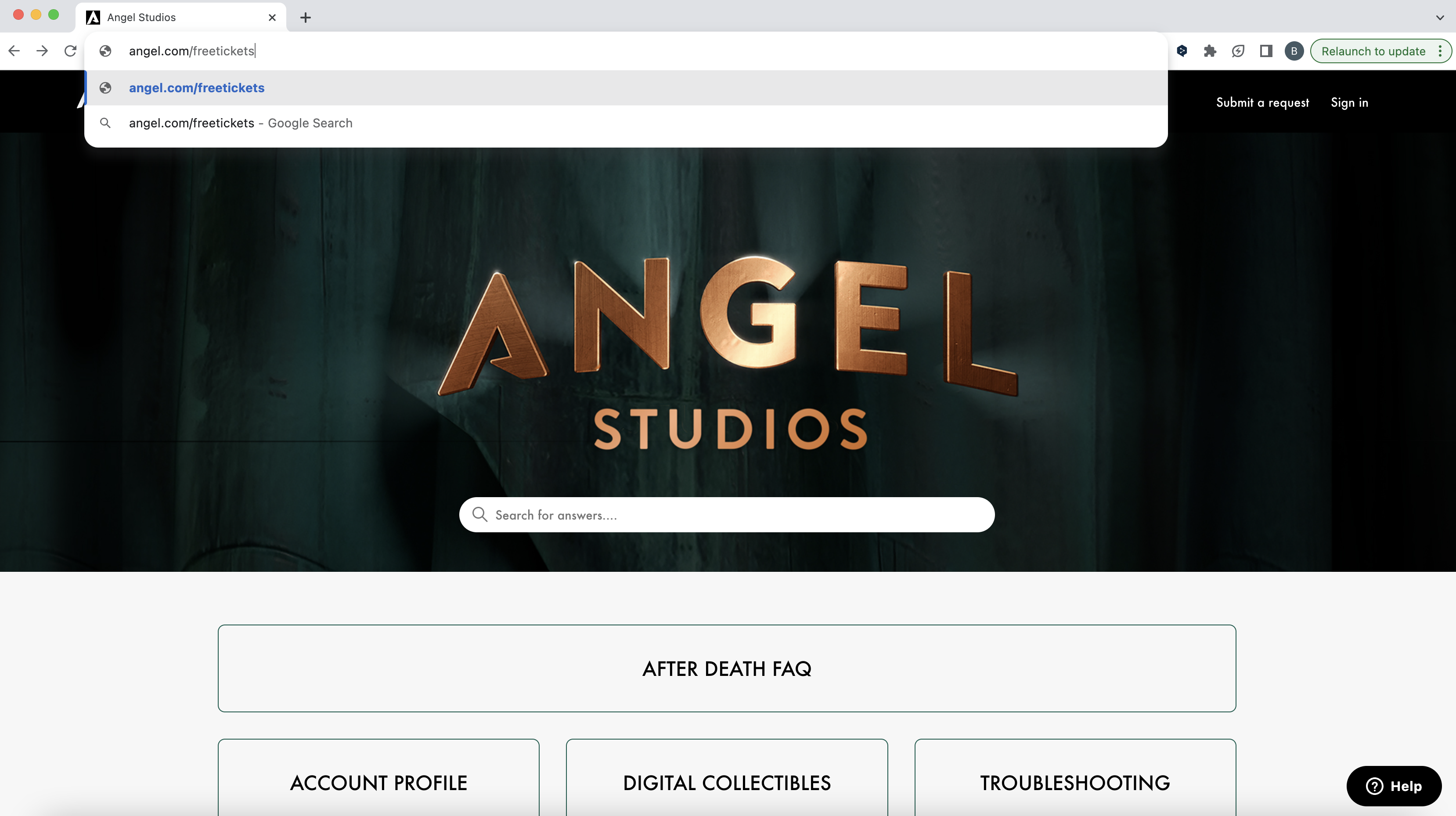The height and width of the screenshot is (816, 1456).
Task: Open a new browser tab
Action: (x=305, y=18)
